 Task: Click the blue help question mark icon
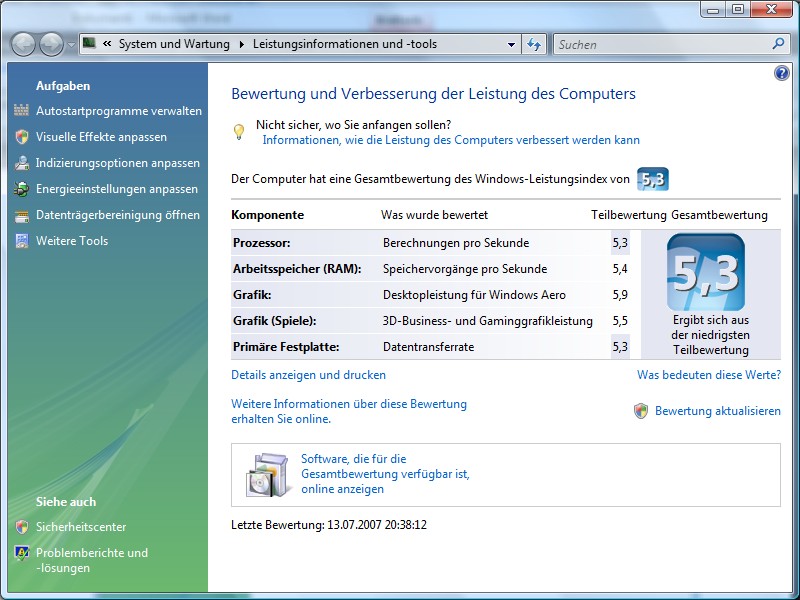782,73
